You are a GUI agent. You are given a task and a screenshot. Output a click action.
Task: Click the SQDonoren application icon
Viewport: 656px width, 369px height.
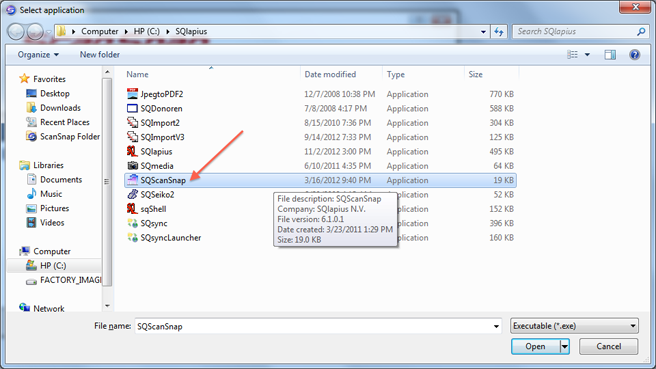click(132, 108)
